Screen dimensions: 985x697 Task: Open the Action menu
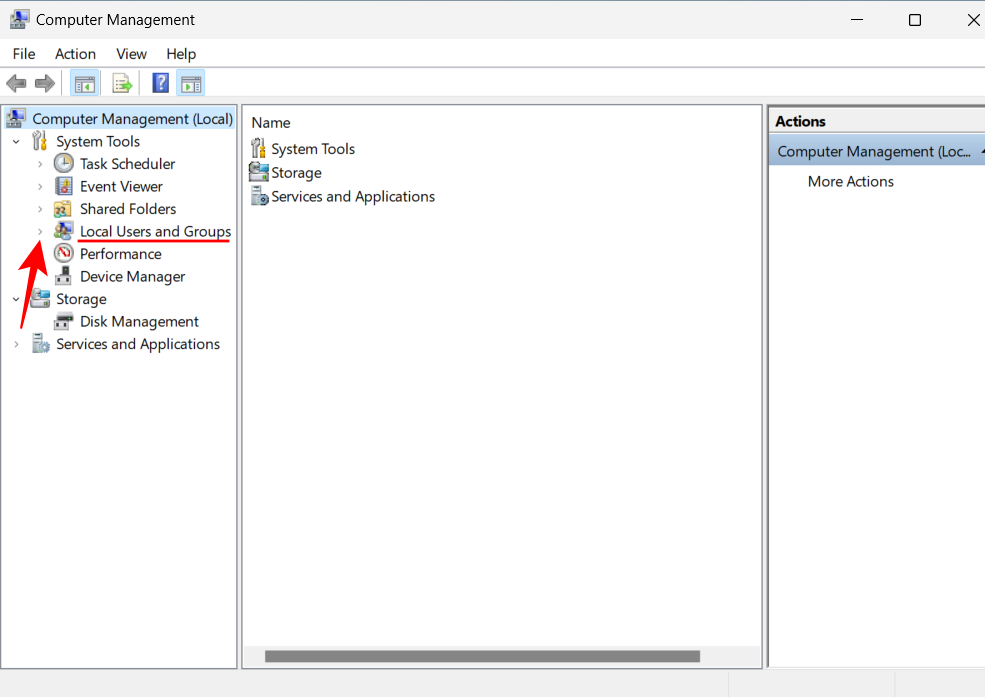pyautogui.click(x=75, y=54)
